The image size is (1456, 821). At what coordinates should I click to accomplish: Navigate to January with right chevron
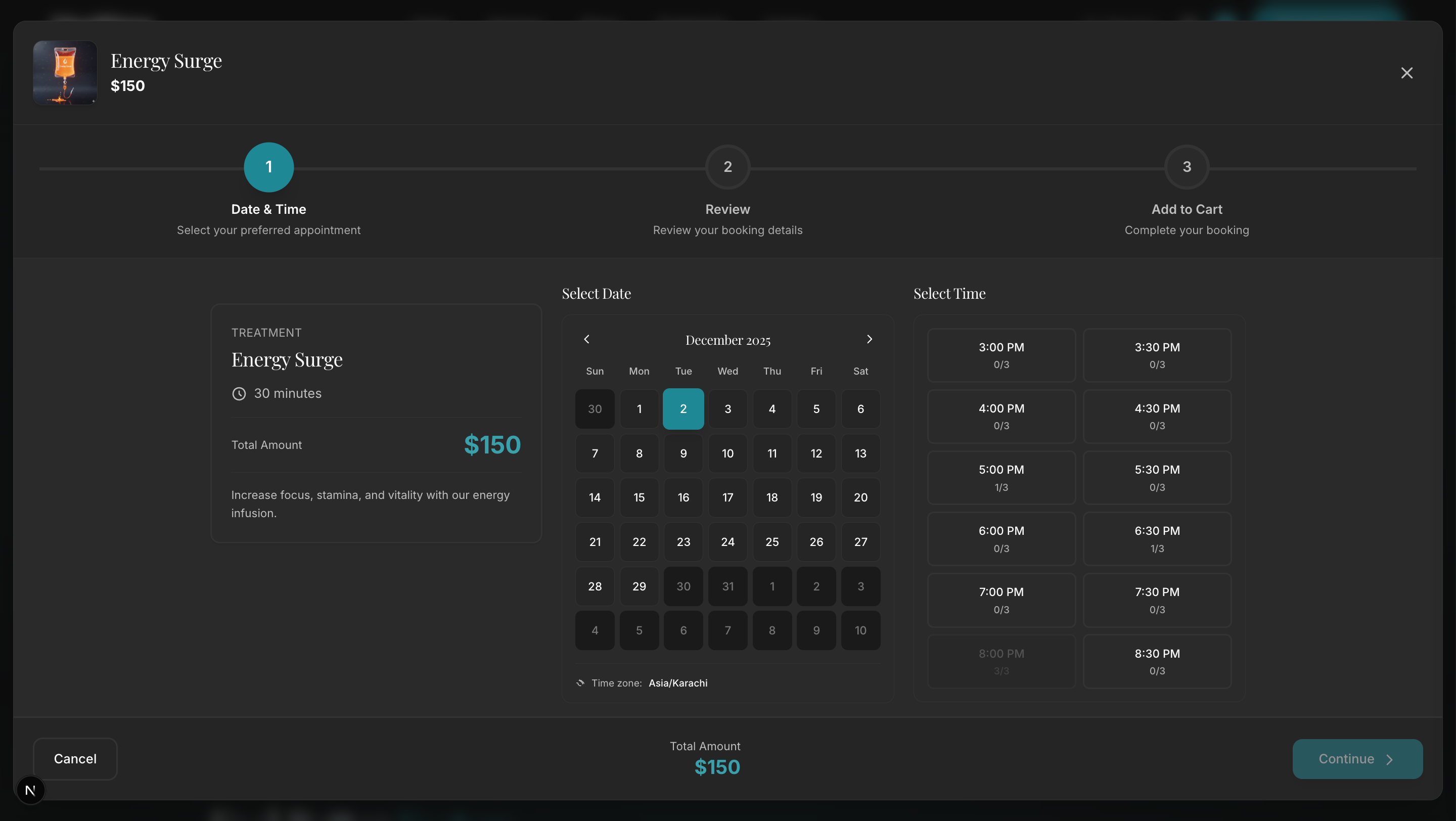pyautogui.click(x=870, y=339)
